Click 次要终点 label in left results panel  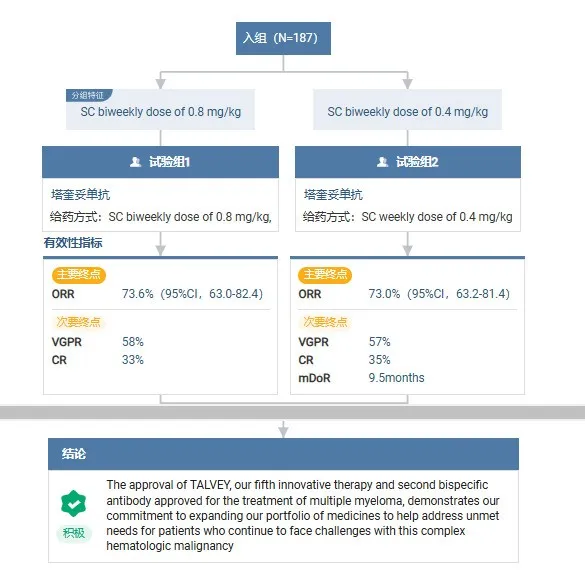(78, 322)
